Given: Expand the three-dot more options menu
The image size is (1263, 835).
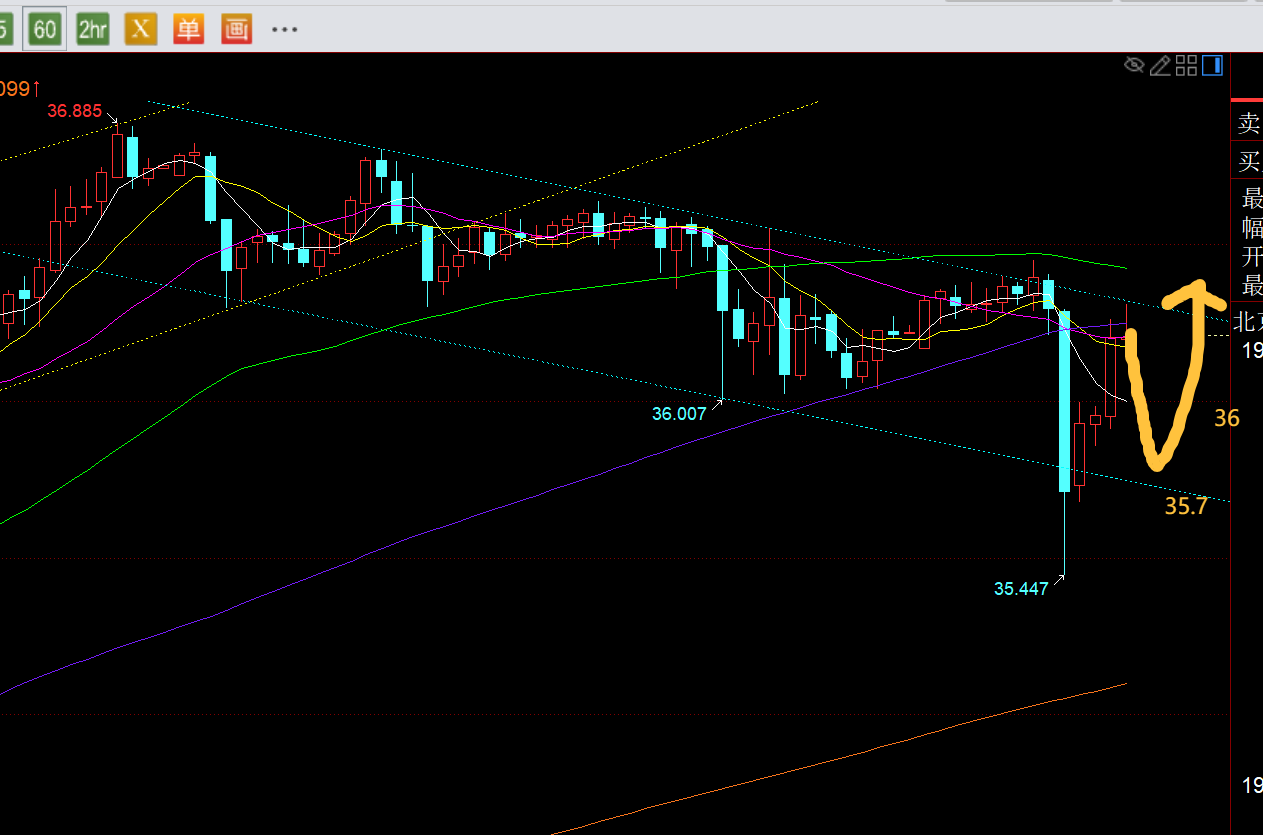Looking at the screenshot, I should (x=285, y=30).
